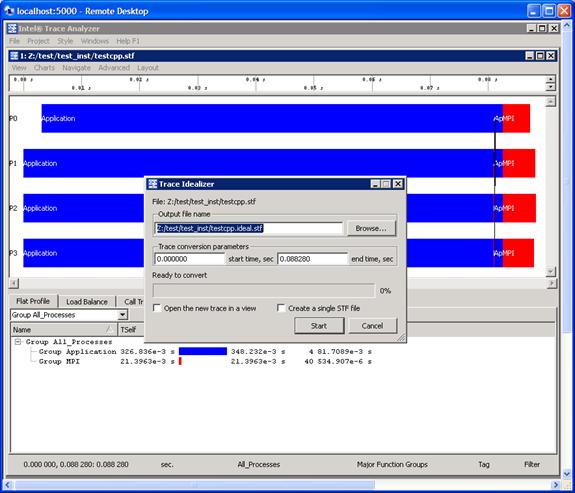Image resolution: width=575 pixels, height=493 pixels.
Task: Switch to the Call Tree tab
Action: pyautogui.click(x=131, y=302)
